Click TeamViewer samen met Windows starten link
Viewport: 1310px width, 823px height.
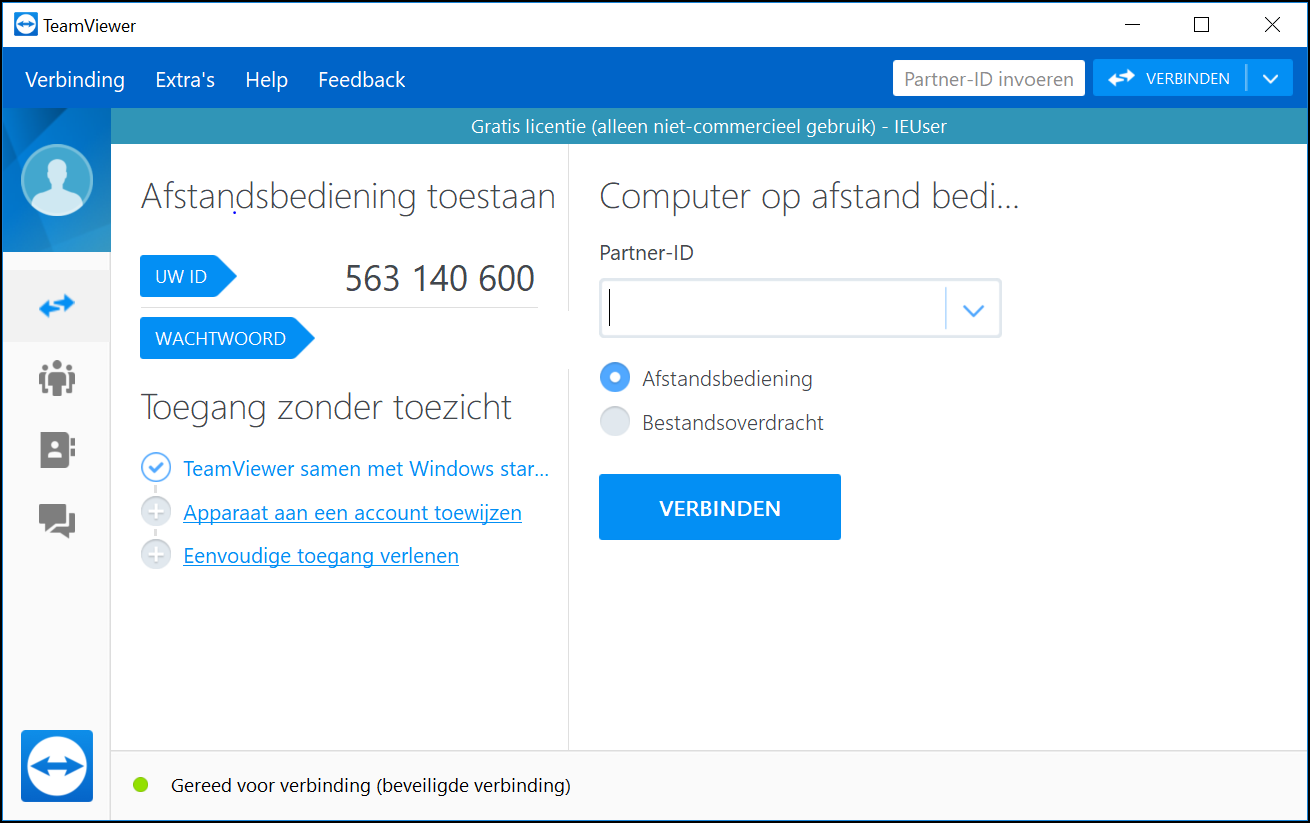pos(366,468)
